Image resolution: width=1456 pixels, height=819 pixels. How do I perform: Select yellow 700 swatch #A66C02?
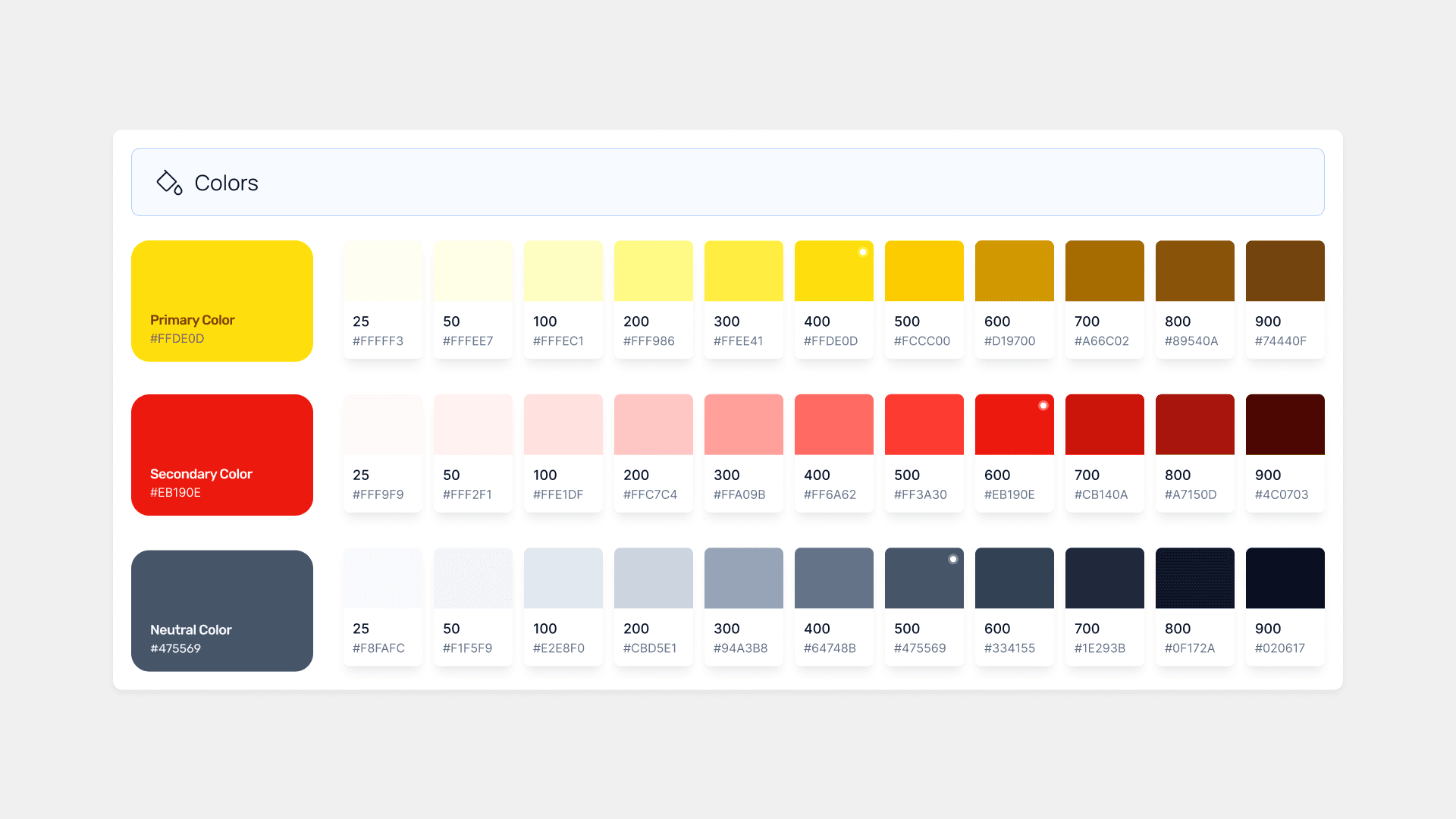pyautogui.click(x=1104, y=271)
